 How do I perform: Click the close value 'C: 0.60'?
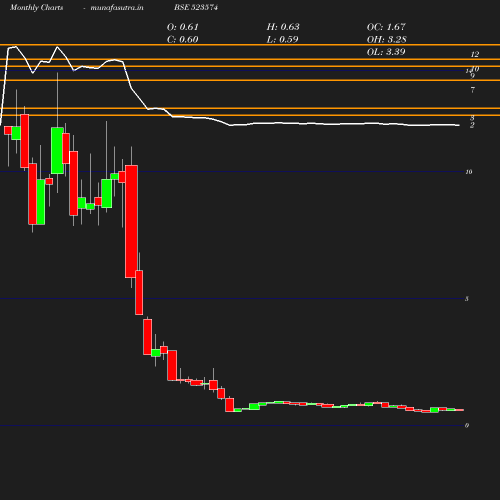183,39
